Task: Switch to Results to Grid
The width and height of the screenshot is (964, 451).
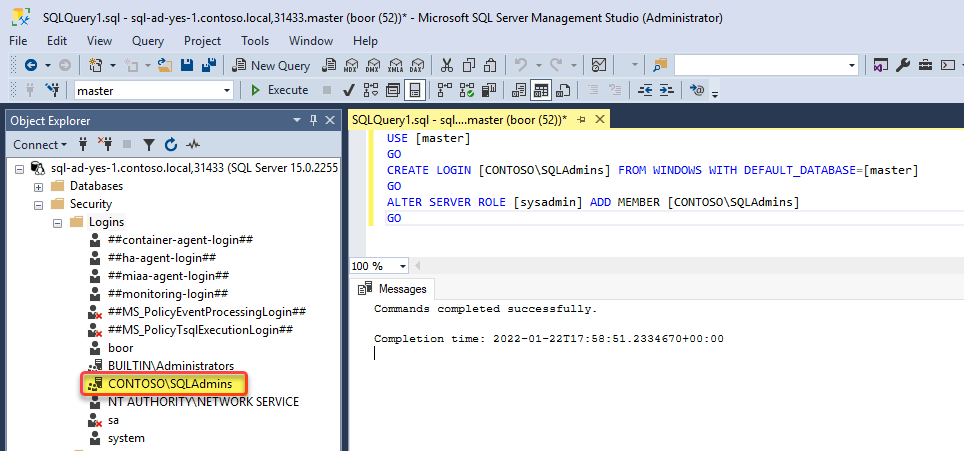Action: [540, 90]
